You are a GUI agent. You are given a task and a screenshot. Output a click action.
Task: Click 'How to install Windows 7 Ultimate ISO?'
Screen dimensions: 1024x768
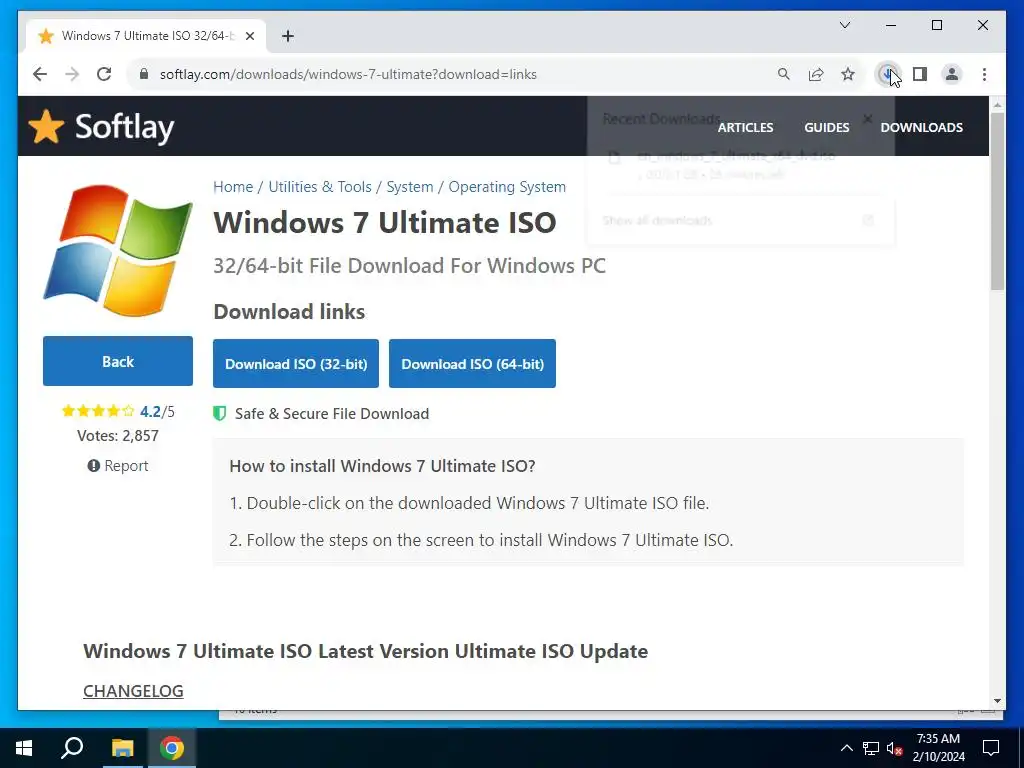[382, 466]
